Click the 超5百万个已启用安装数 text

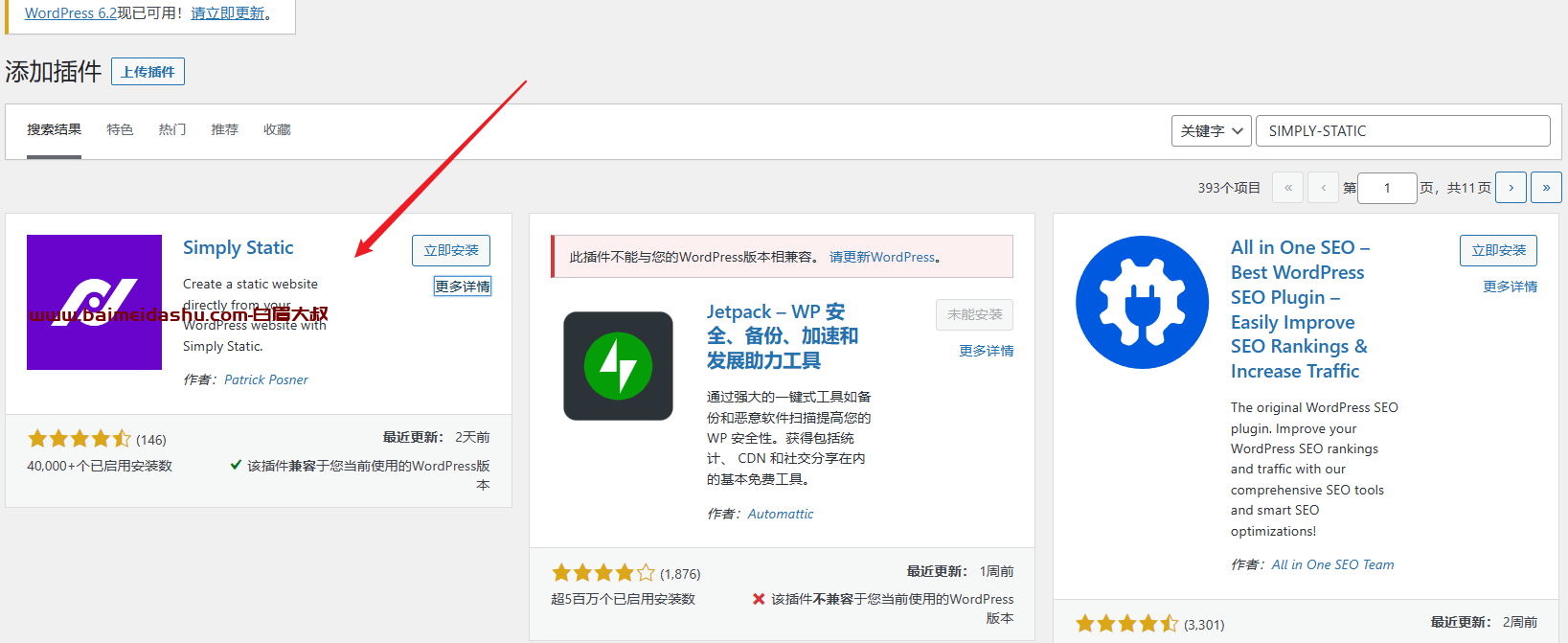tap(623, 599)
